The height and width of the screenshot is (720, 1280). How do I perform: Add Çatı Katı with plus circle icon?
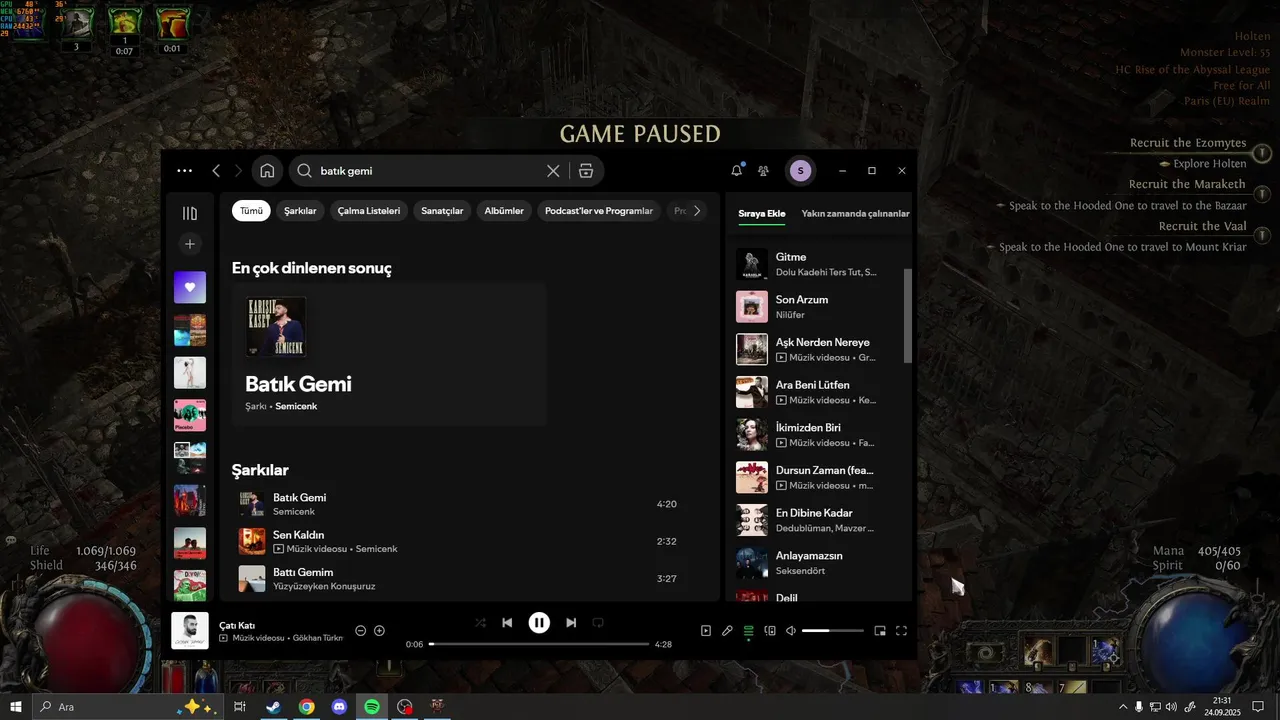click(x=379, y=631)
